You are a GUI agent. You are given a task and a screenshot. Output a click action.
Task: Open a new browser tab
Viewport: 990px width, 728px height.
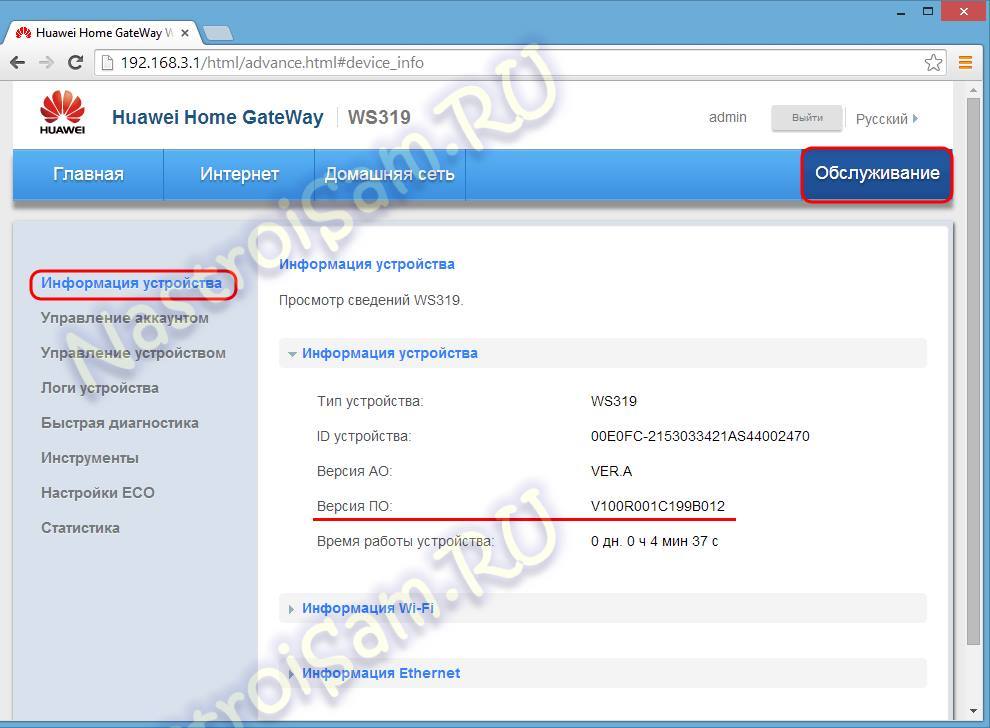click(x=217, y=33)
